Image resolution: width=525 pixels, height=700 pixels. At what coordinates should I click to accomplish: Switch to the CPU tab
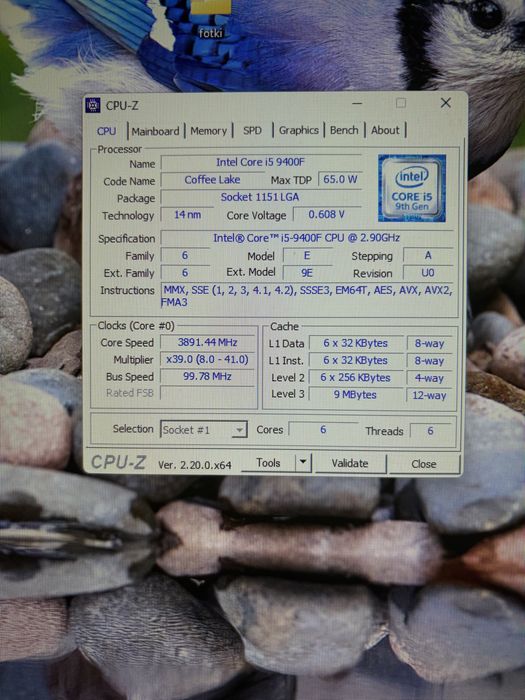pyautogui.click(x=106, y=131)
